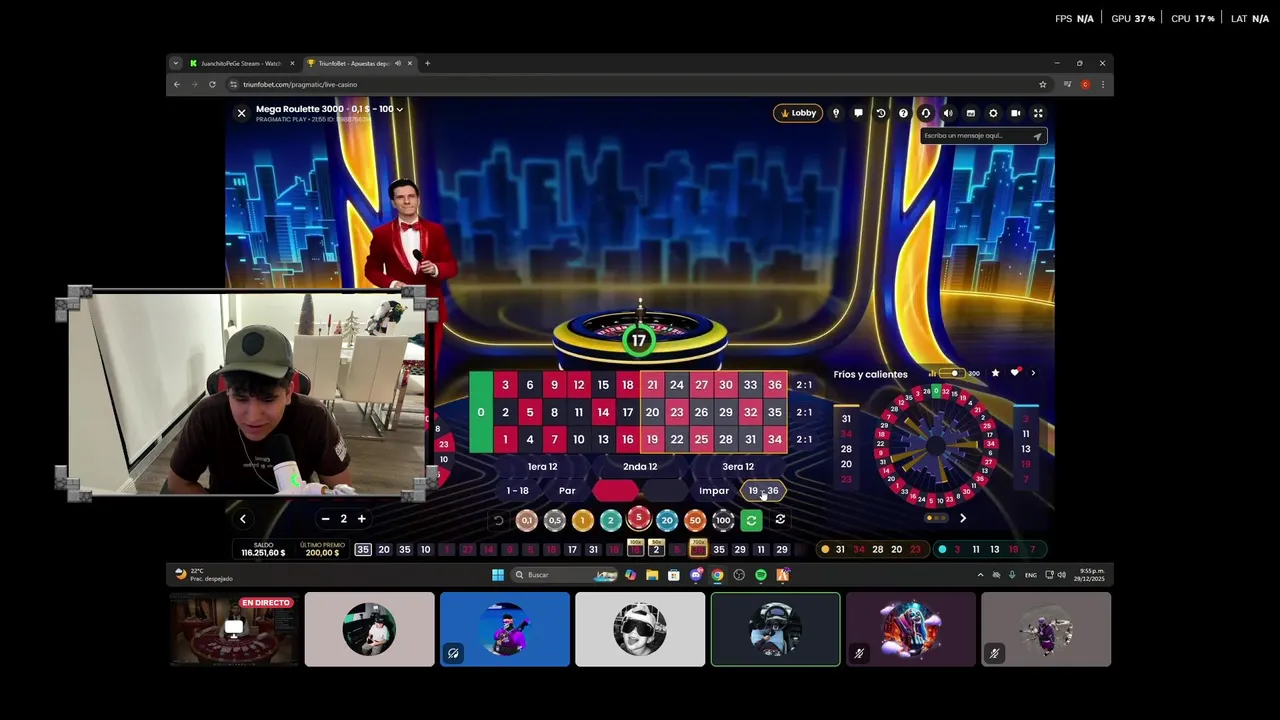Bet on 1era 12 dozen
The width and height of the screenshot is (1280, 720).
tap(542, 466)
